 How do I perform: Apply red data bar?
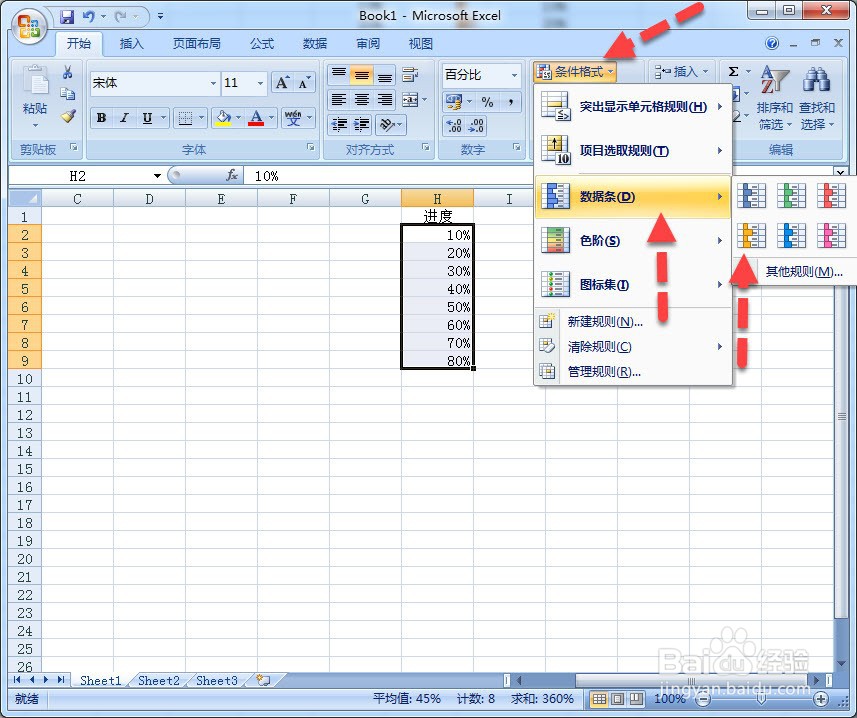[831, 196]
